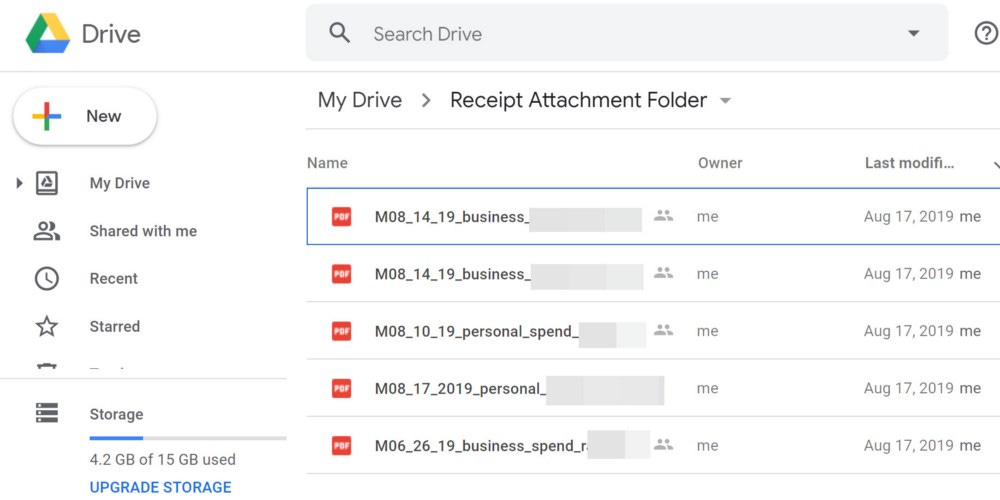Open the help question mark icon
The width and height of the screenshot is (1000, 500).
pos(986,33)
